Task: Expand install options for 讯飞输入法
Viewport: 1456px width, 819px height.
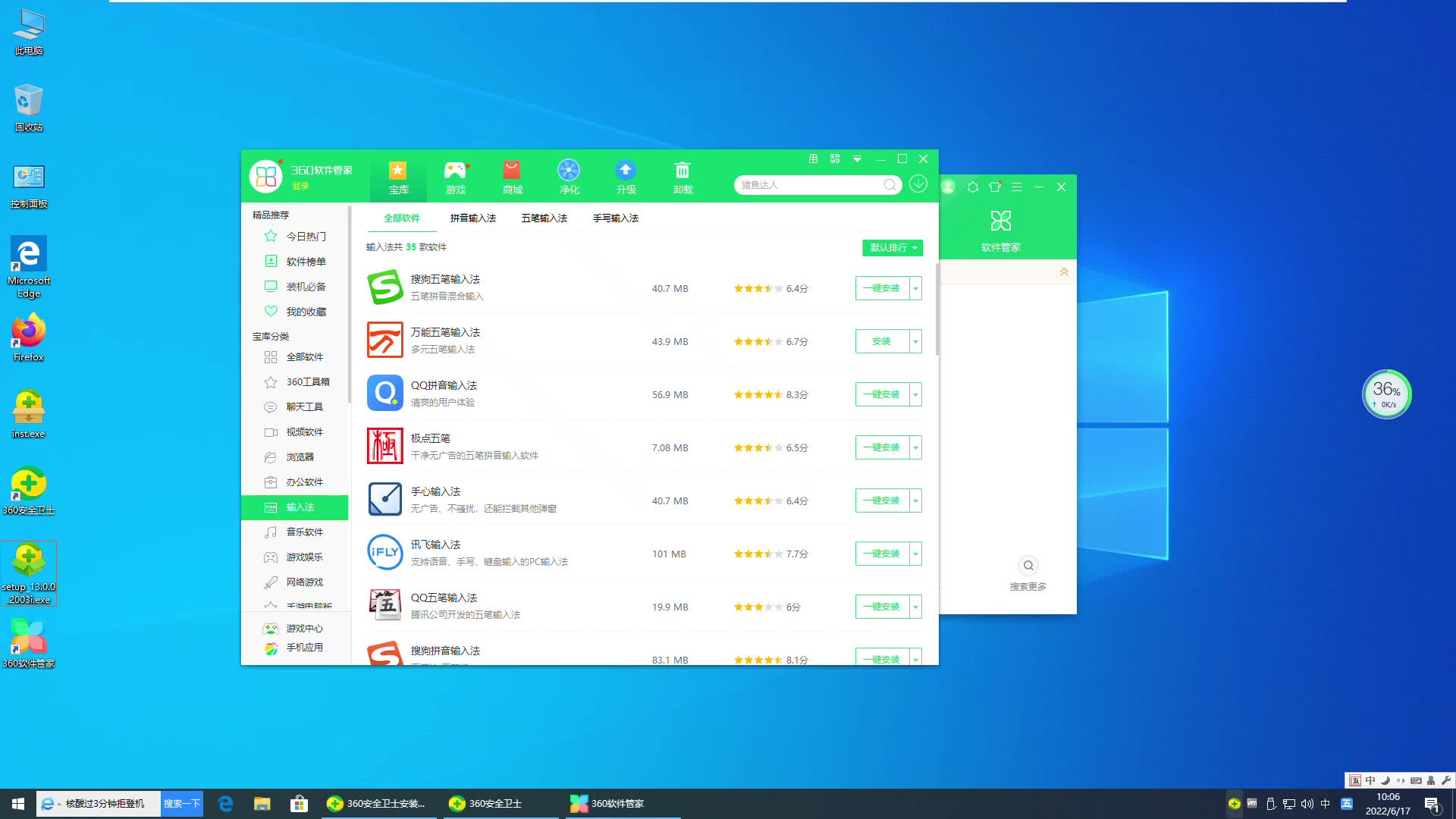Action: tap(915, 554)
